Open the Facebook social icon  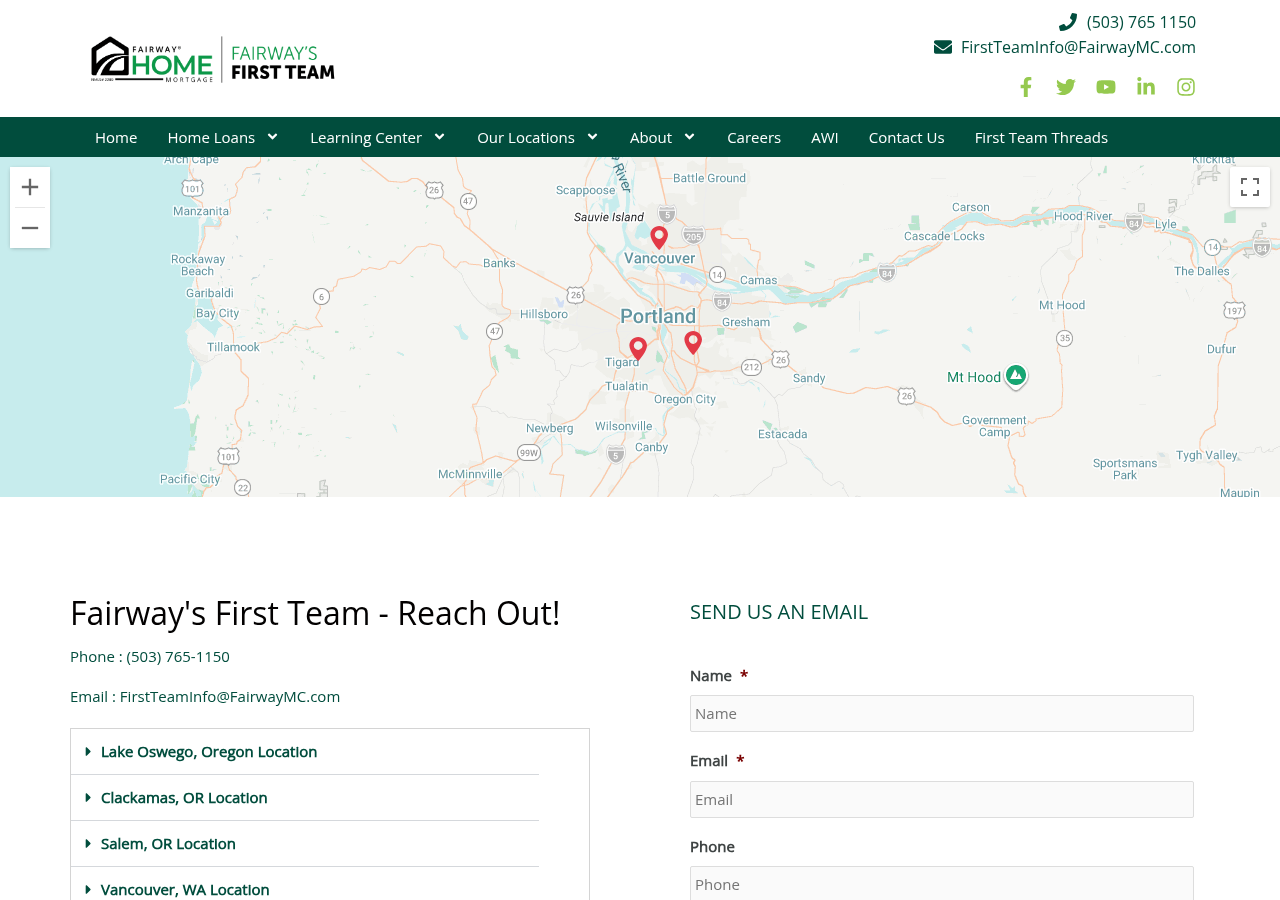[1026, 87]
